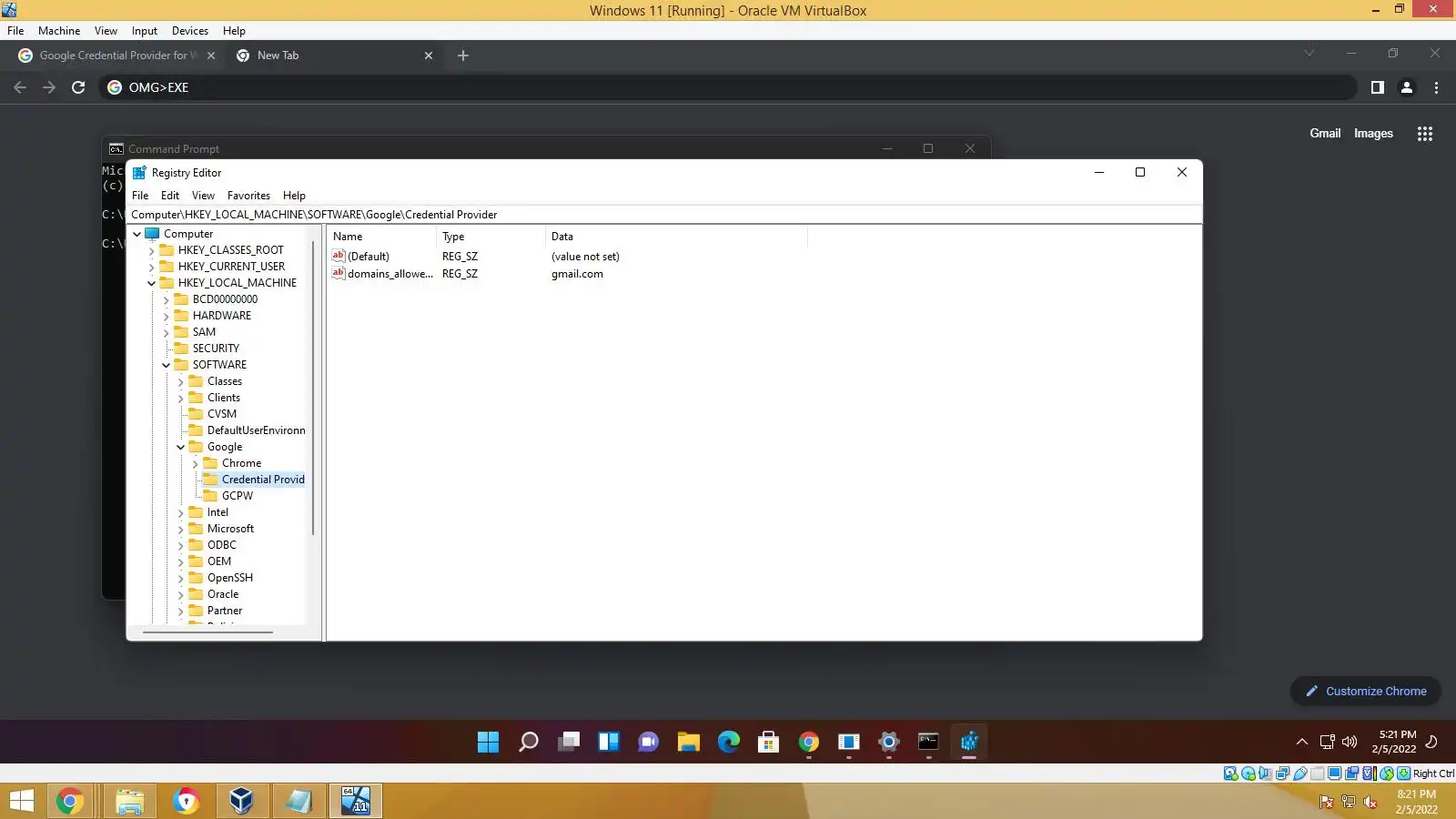Image resolution: width=1456 pixels, height=819 pixels.
Task: Open a new Chrome tab with the plus
Action: pos(463,56)
